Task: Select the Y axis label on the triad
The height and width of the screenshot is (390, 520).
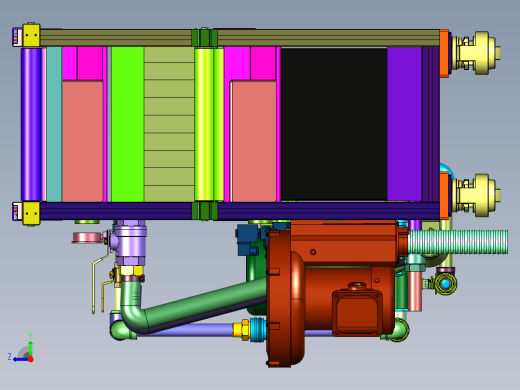Action: (x=30, y=336)
